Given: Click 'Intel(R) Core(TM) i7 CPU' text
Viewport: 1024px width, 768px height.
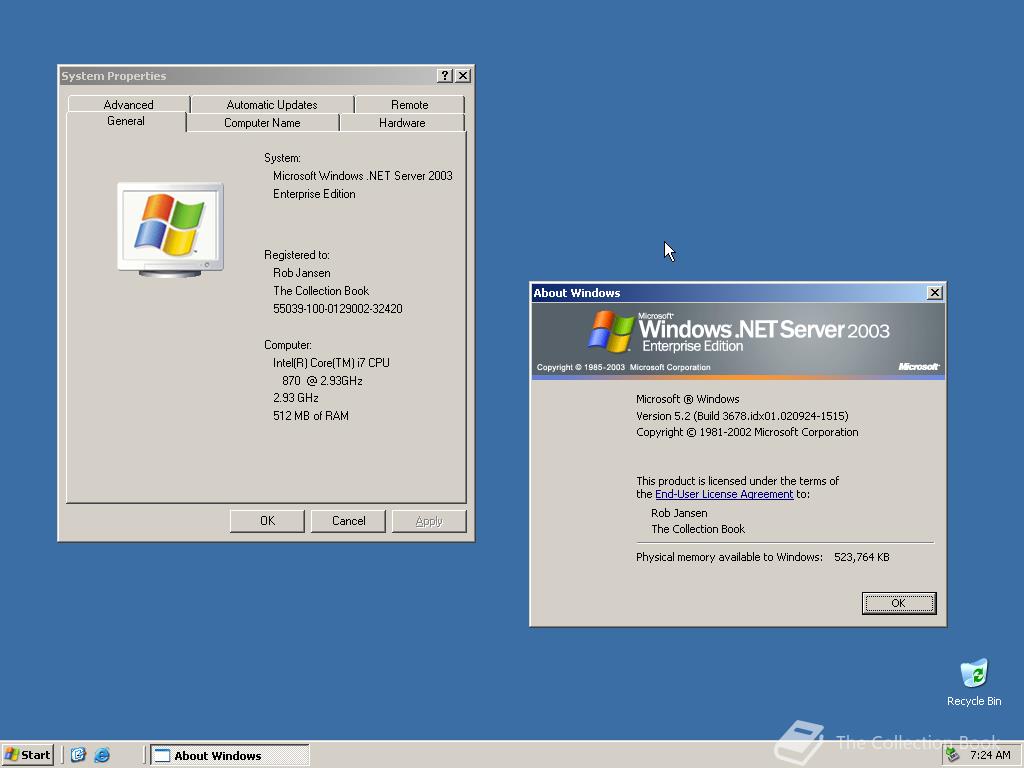Looking at the screenshot, I should (x=331, y=362).
